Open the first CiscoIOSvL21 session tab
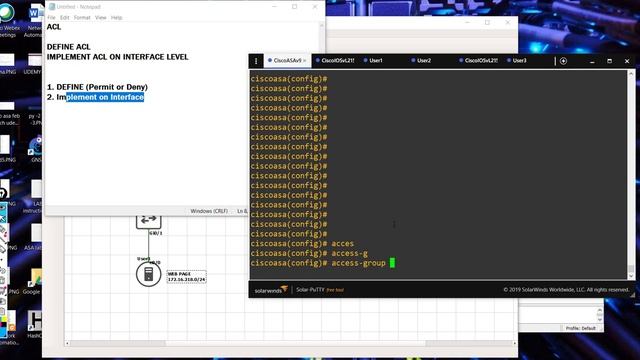Screen dimensions: 640x360 point(335,60)
